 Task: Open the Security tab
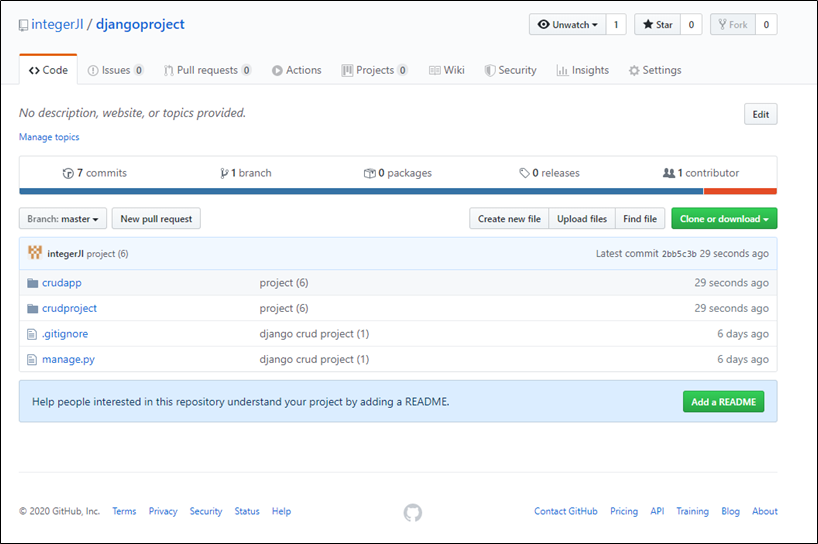(510, 70)
